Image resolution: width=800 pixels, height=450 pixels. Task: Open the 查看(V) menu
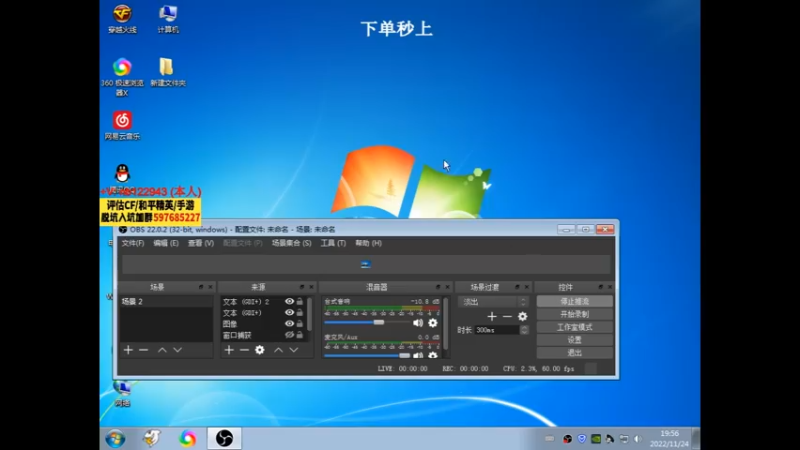tap(201, 243)
